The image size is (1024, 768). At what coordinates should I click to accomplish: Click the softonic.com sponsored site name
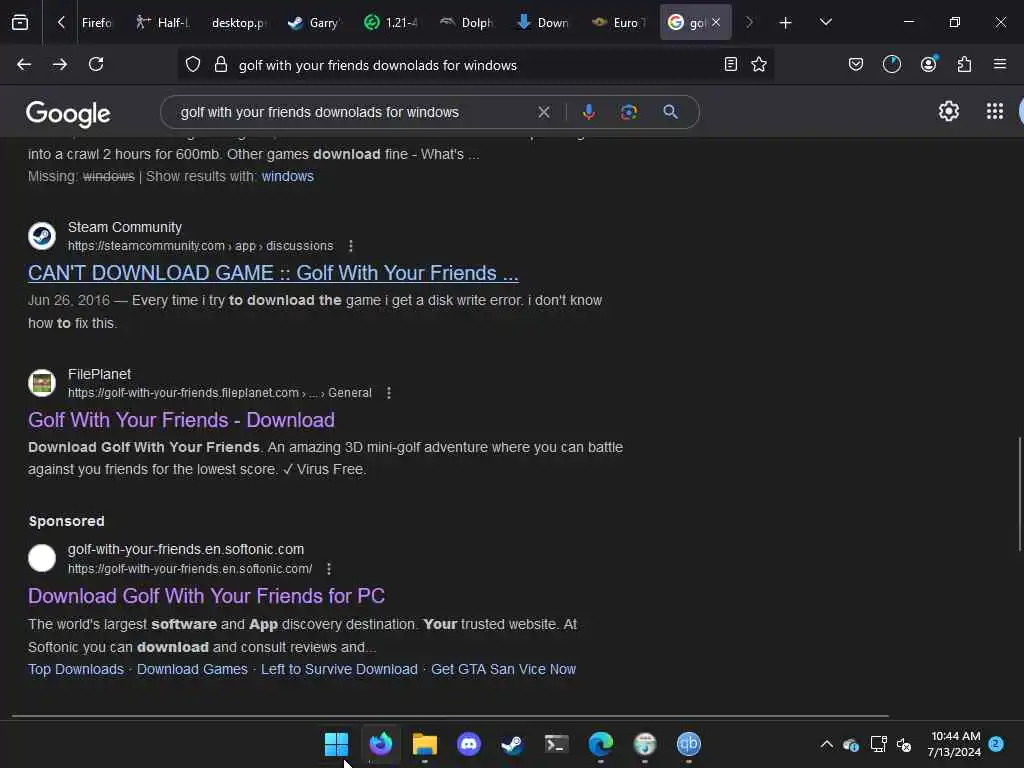coord(185,550)
